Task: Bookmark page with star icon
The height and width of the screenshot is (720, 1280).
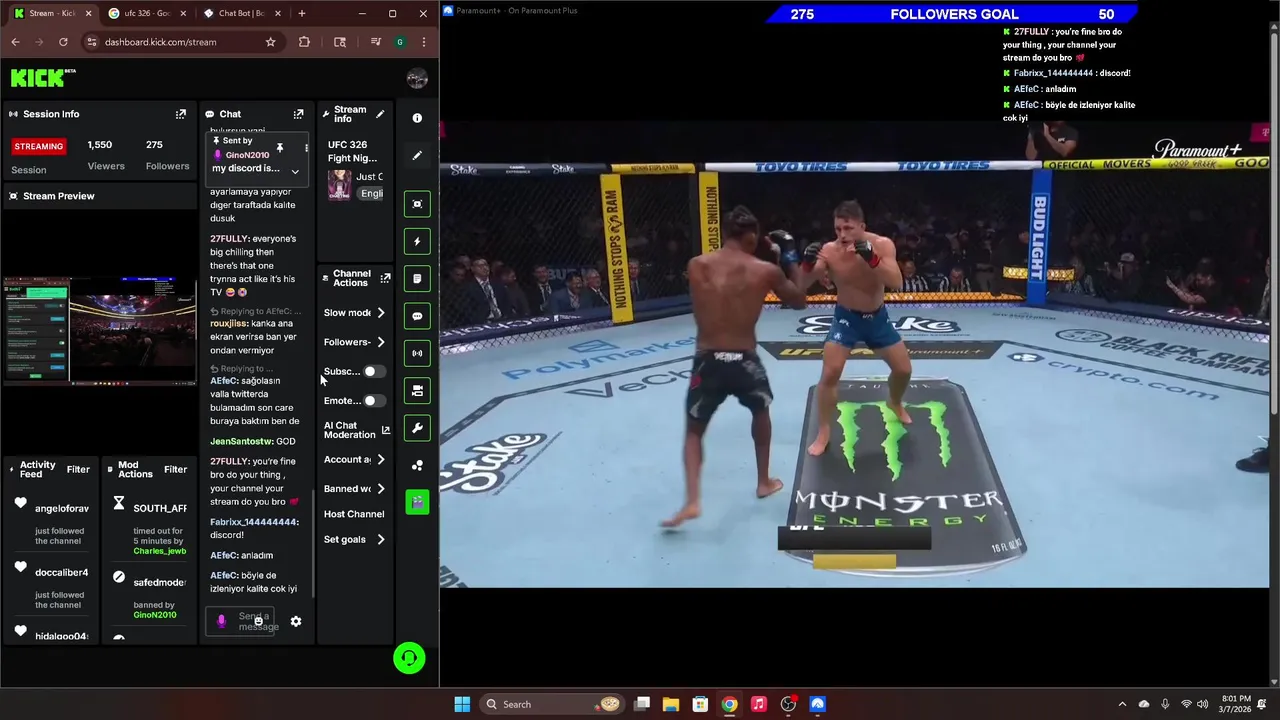Action: [270, 42]
